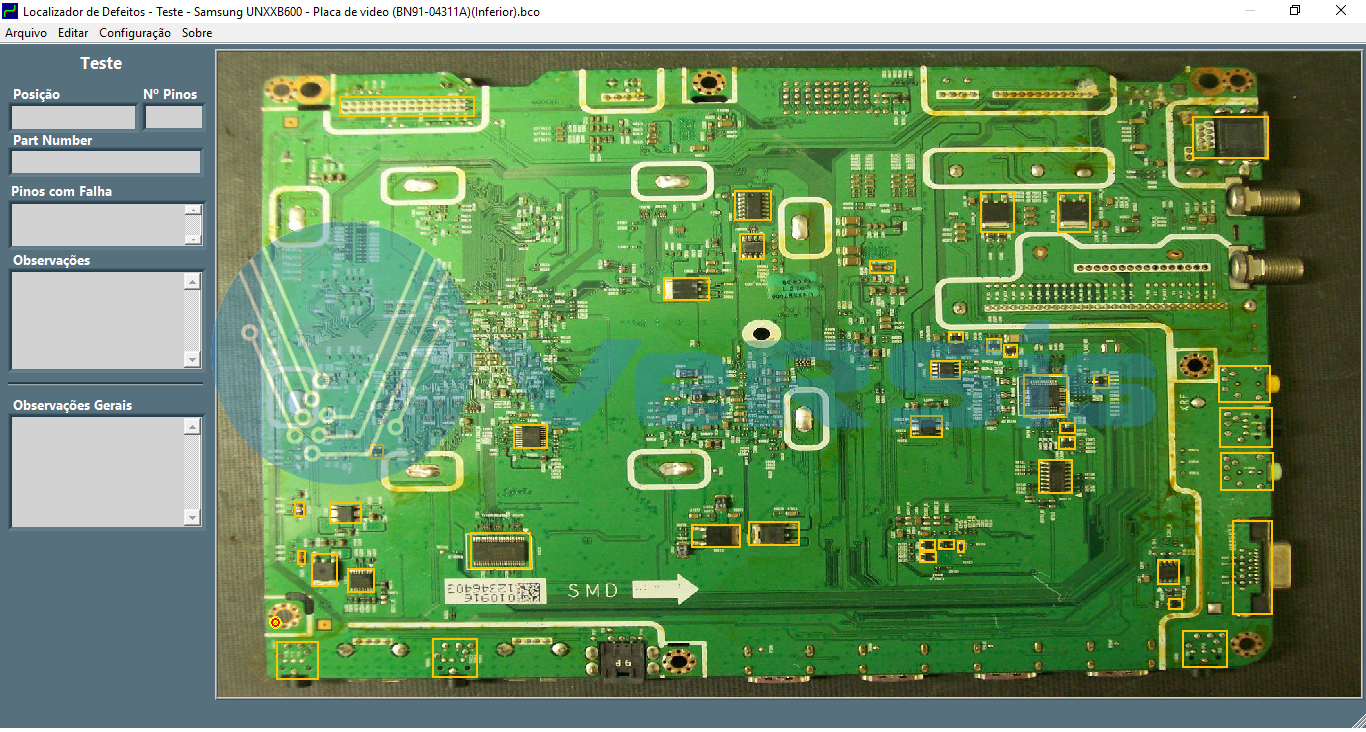Image resolution: width=1366 pixels, height=732 pixels.
Task: Select the highlighted green audio jack component
Action: pyautogui.click(x=1246, y=471)
